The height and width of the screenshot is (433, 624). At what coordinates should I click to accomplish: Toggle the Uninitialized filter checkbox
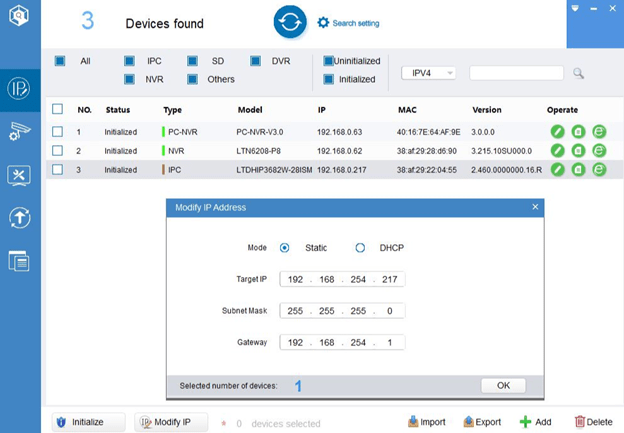[x=328, y=61]
